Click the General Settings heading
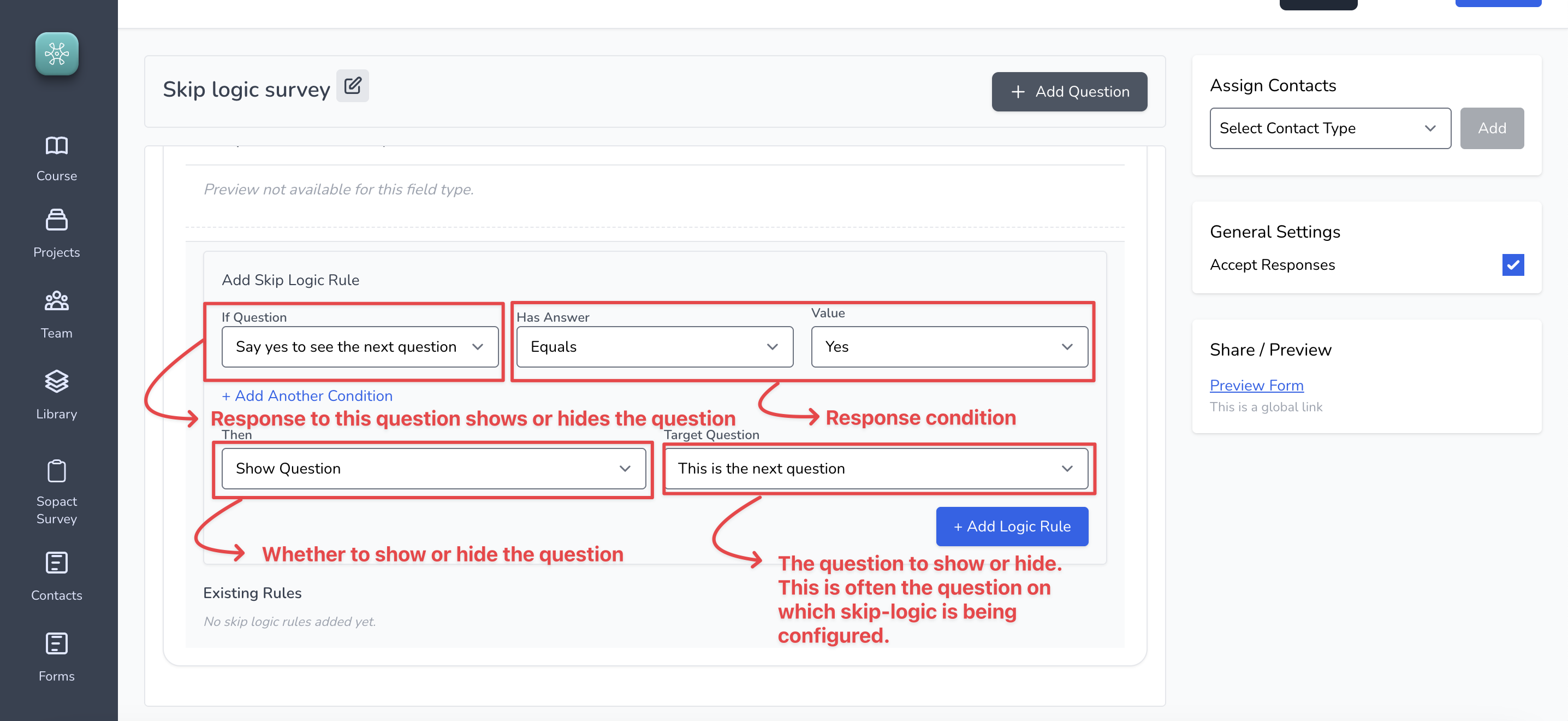The image size is (1568, 721). [1275, 232]
